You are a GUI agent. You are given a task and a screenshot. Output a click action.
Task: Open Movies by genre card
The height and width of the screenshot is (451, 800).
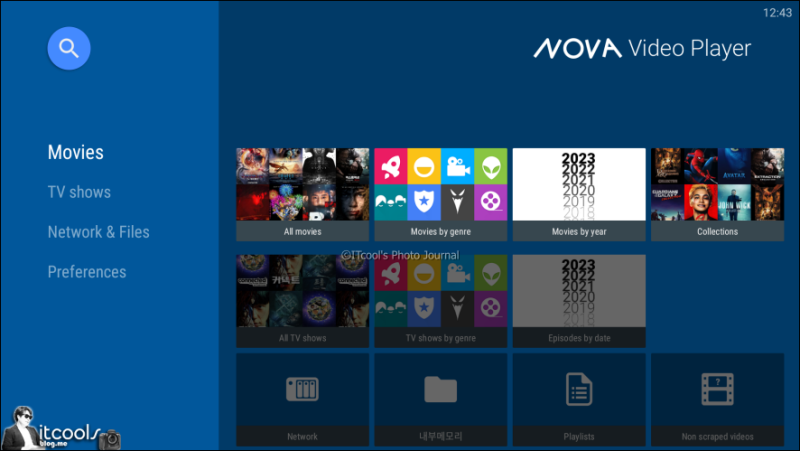(441, 194)
